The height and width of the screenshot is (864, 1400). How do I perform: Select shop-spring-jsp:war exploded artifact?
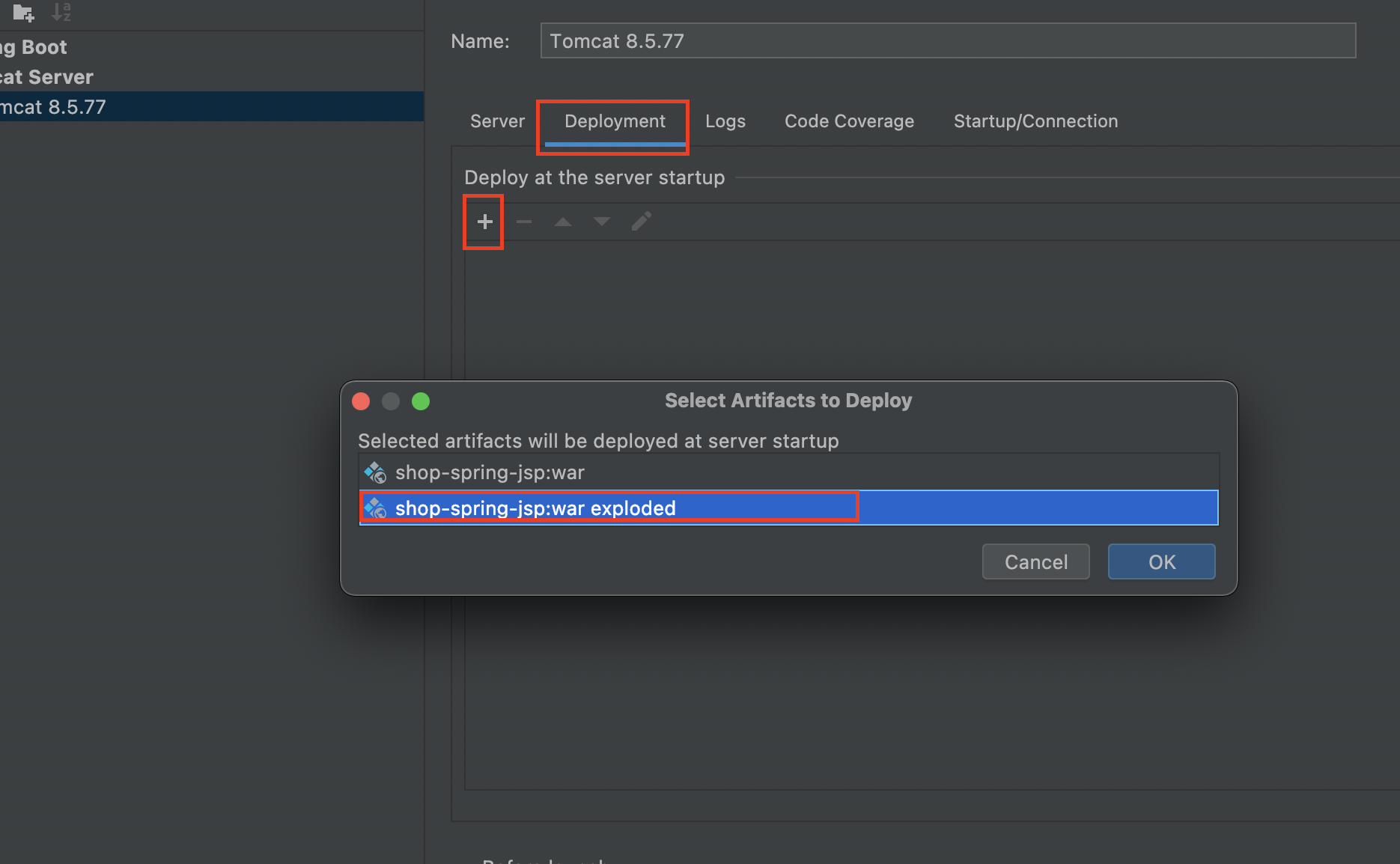[x=789, y=508]
